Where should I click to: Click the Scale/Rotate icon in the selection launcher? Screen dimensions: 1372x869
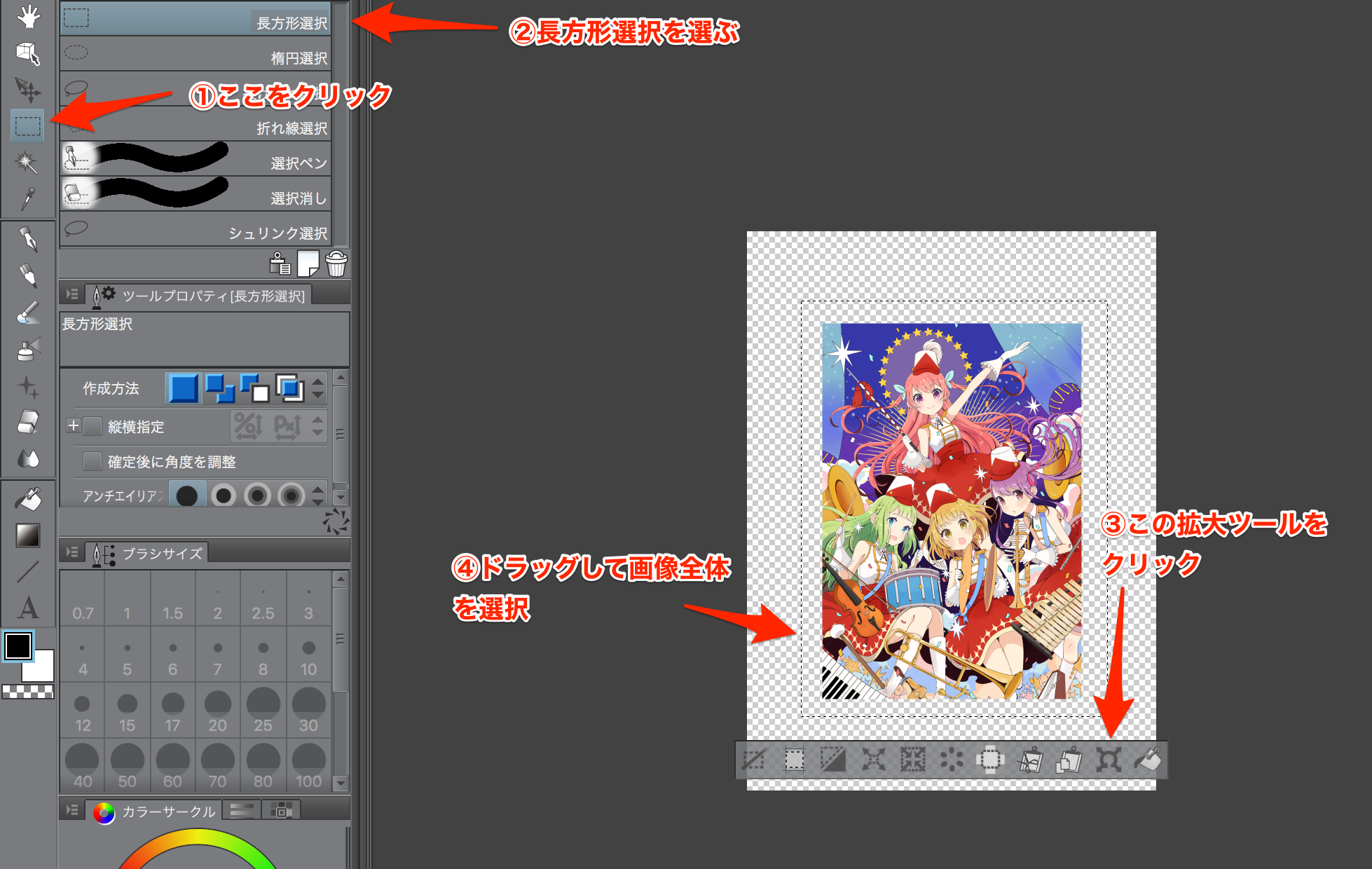click(x=1109, y=760)
